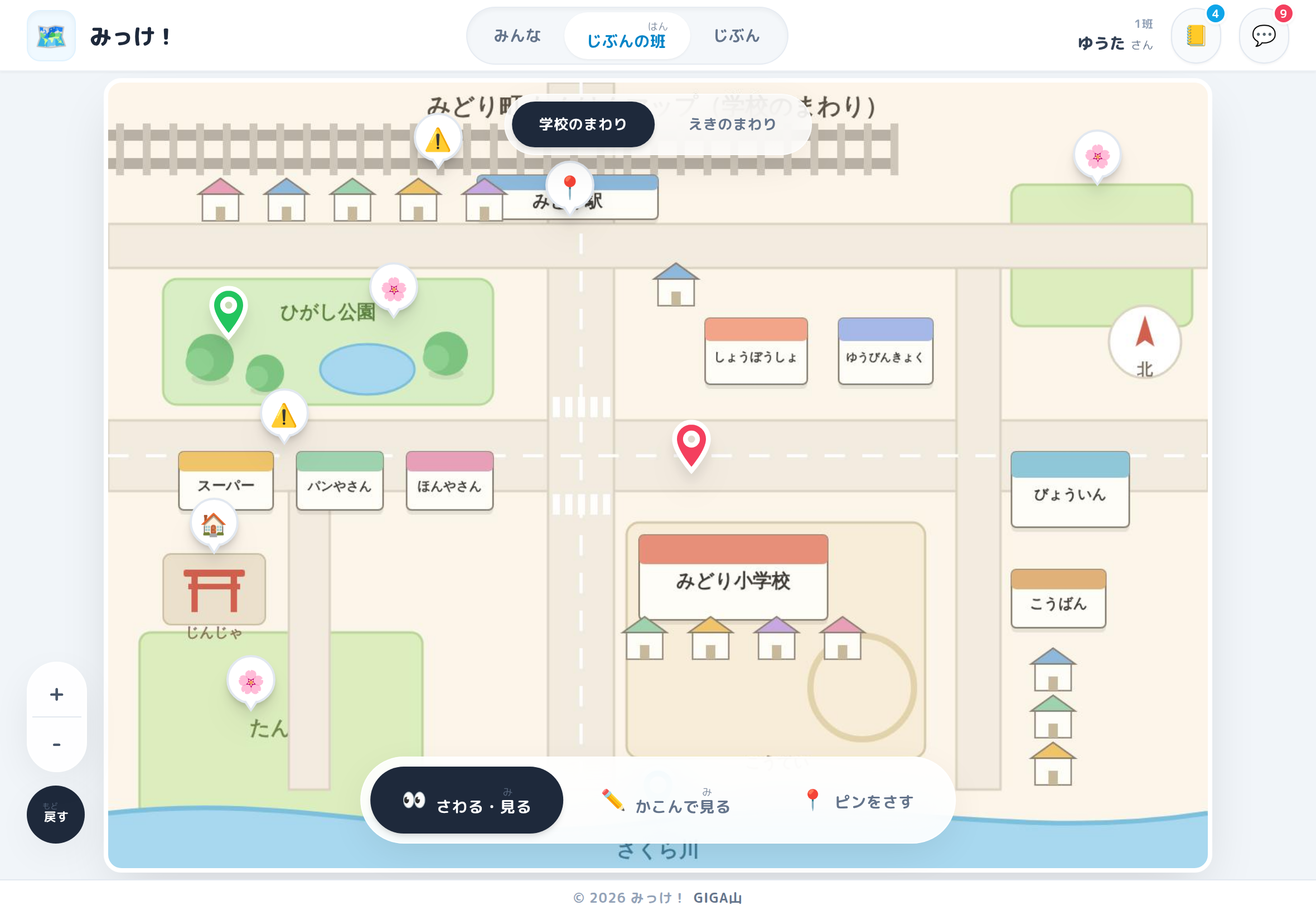
Task: Open the yellow notebook icon
Action: pyautogui.click(x=1196, y=36)
